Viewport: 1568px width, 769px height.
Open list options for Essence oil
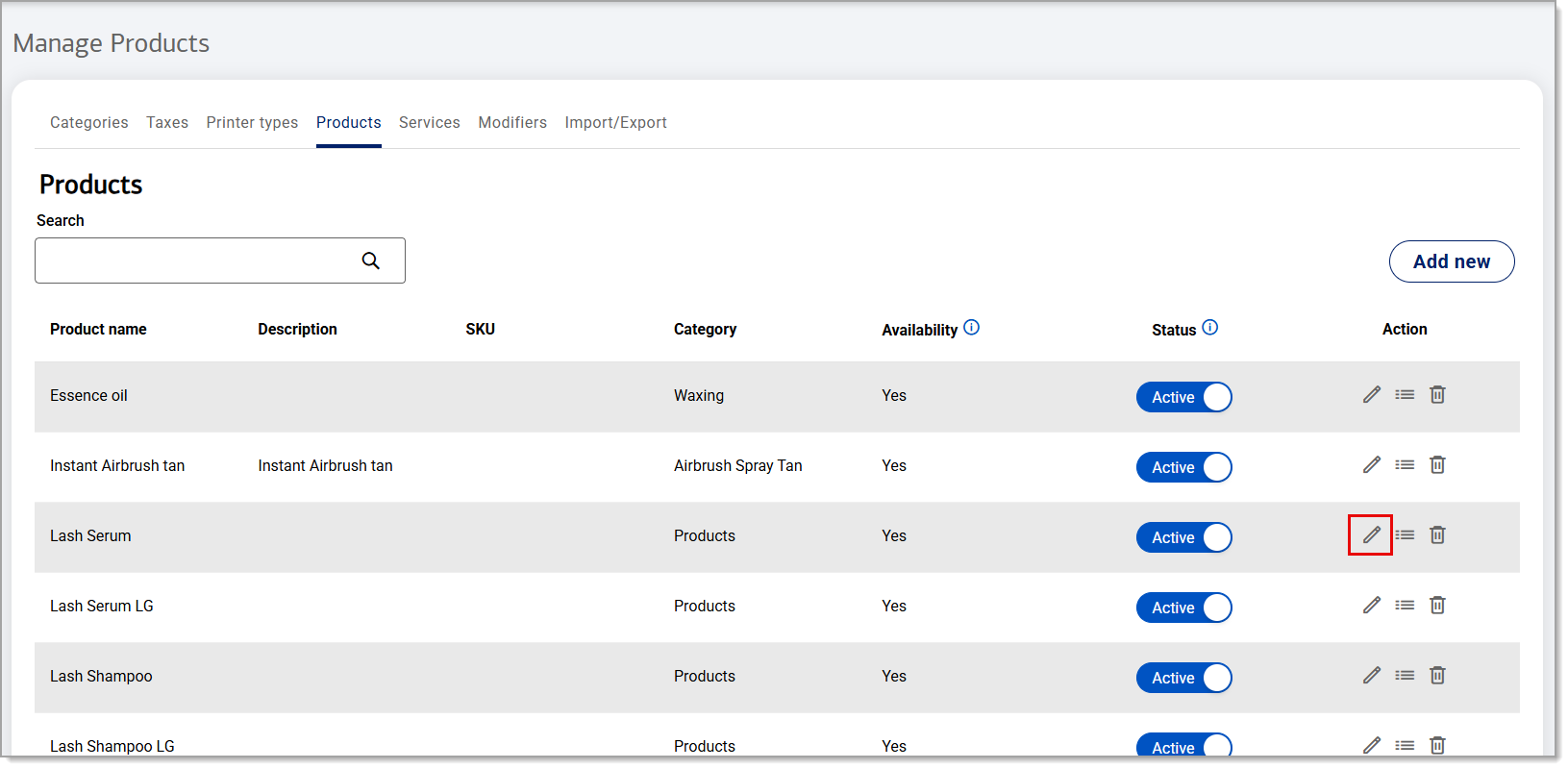[x=1405, y=395]
